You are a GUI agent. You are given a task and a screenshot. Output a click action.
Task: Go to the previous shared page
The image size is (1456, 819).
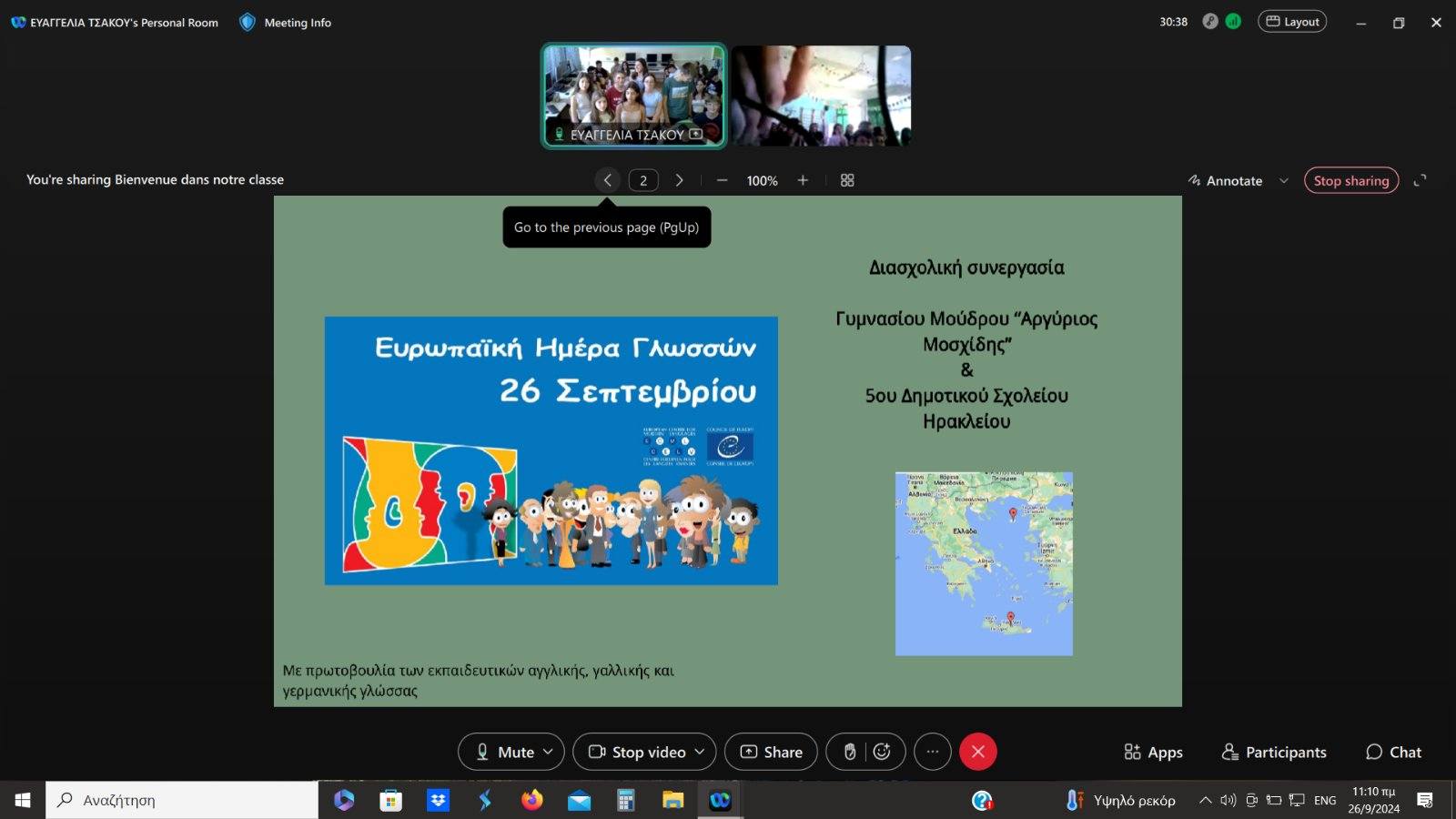coord(608,180)
